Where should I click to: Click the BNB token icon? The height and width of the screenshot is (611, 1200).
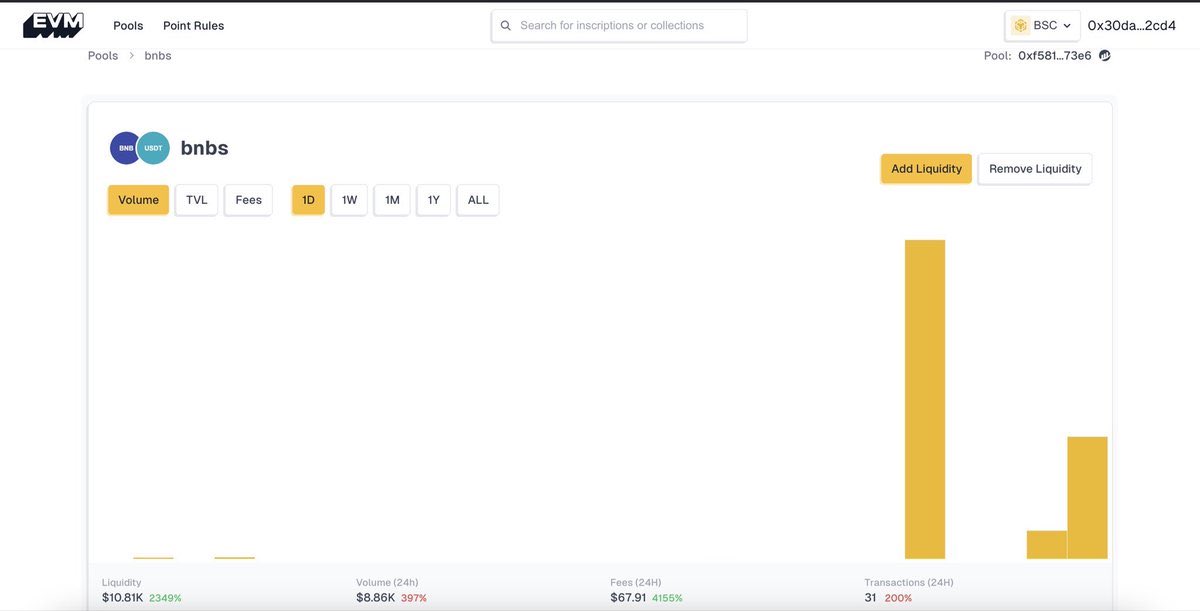point(126,148)
